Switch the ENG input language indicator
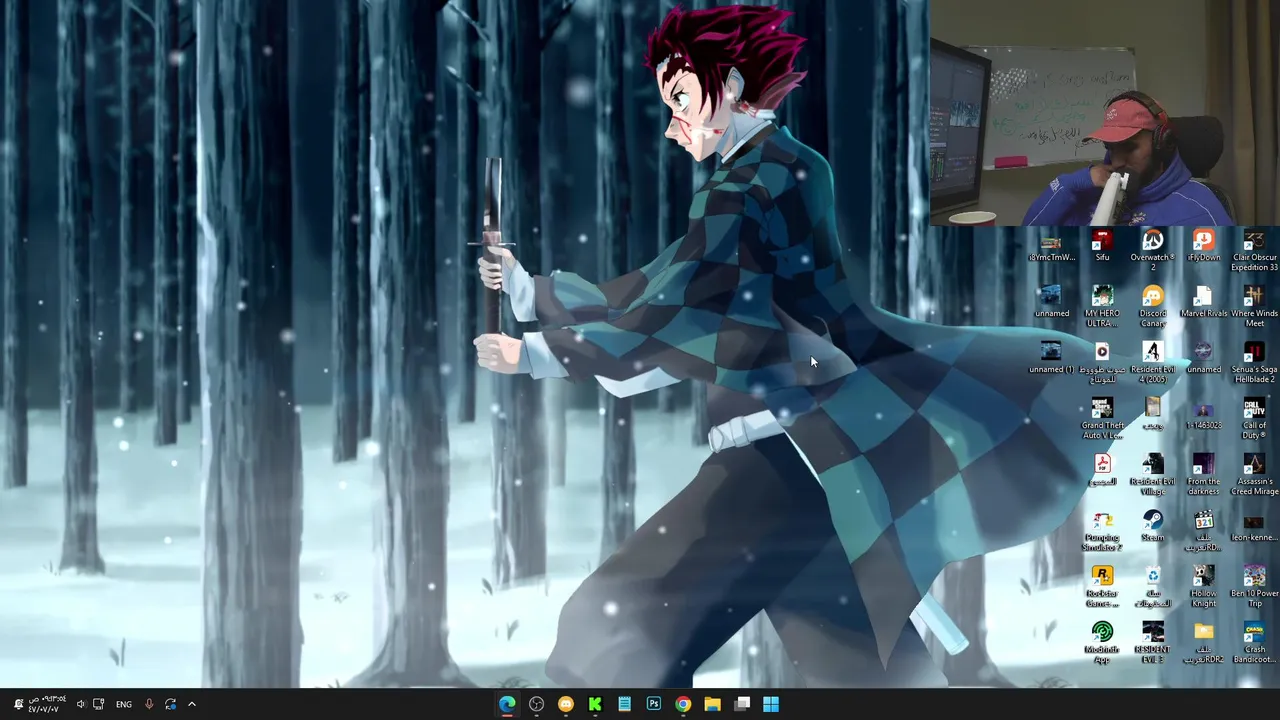The width and height of the screenshot is (1280, 720). (124, 704)
